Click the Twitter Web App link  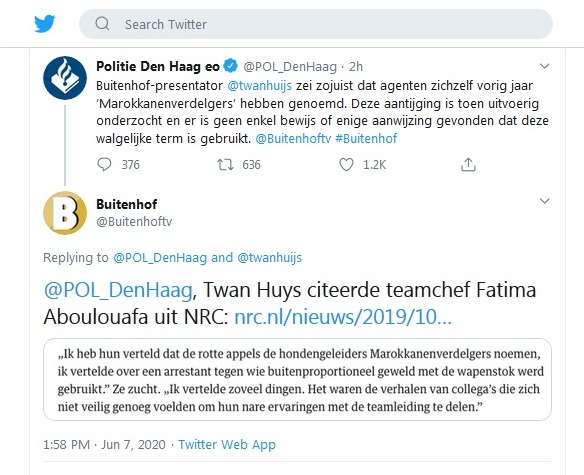(227, 444)
